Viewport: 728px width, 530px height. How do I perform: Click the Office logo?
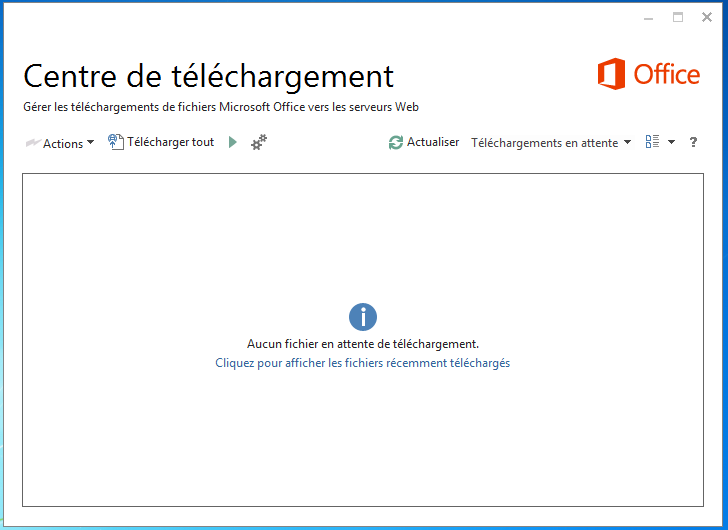pos(649,75)
